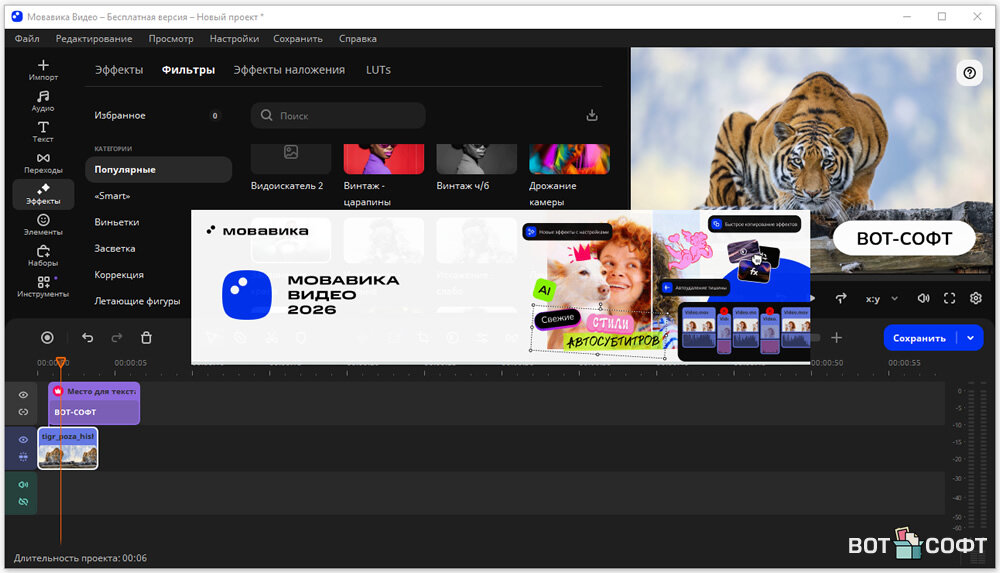
Task: Open the dropdown arrow beside Сохранить button
Action: pos(970,338)
